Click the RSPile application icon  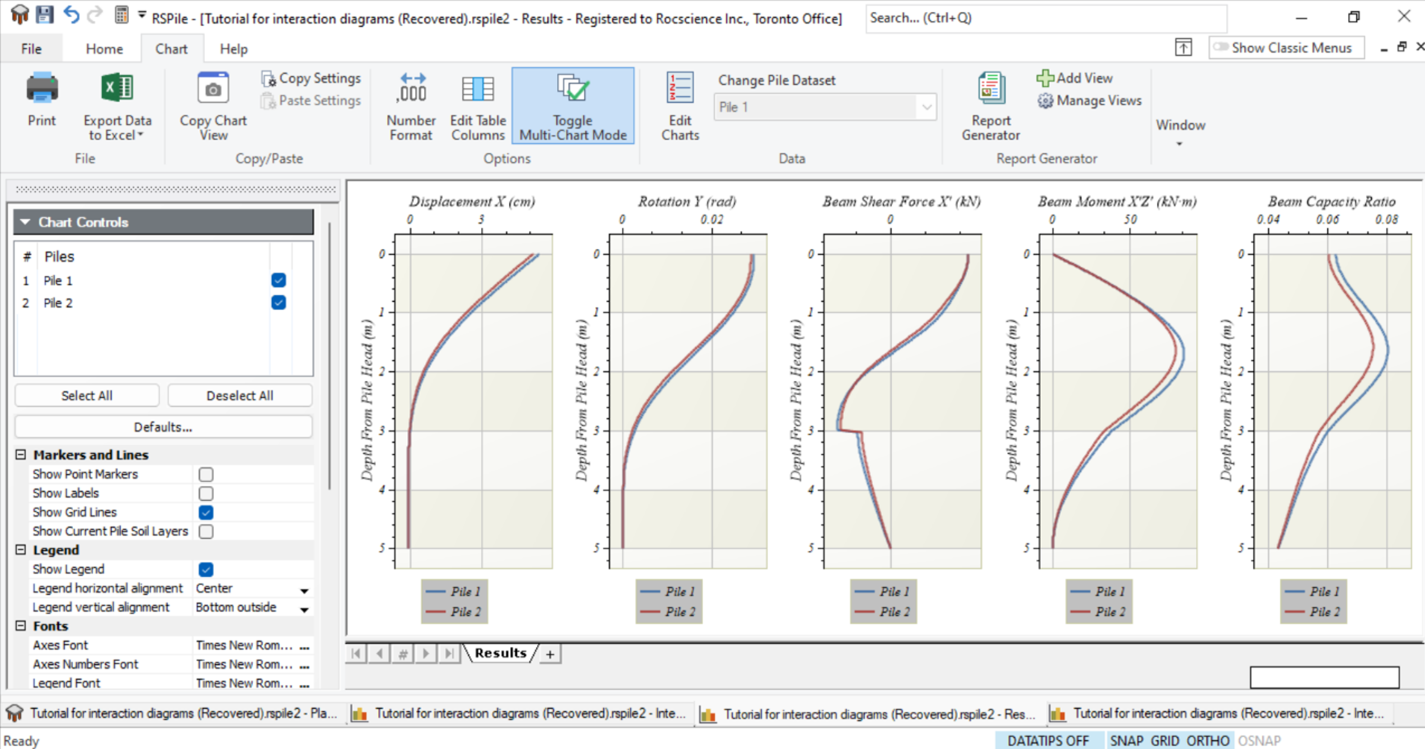pos(18,15)
